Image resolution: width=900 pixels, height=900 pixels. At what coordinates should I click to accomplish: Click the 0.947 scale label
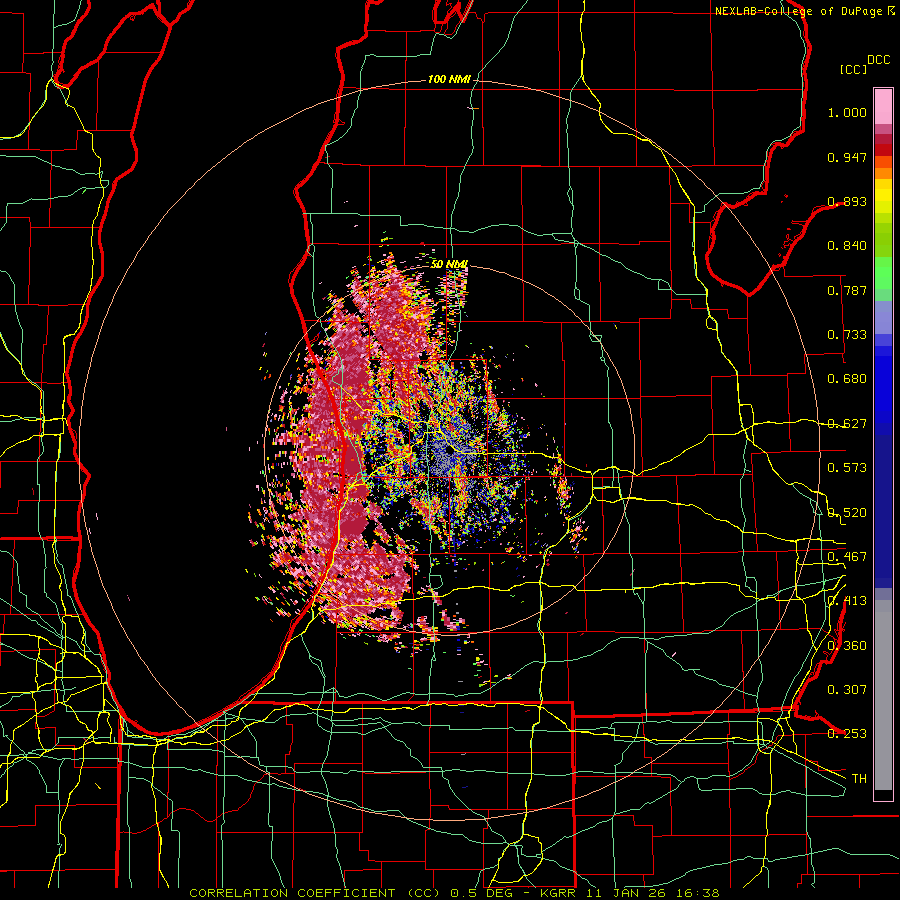[847, 157]
